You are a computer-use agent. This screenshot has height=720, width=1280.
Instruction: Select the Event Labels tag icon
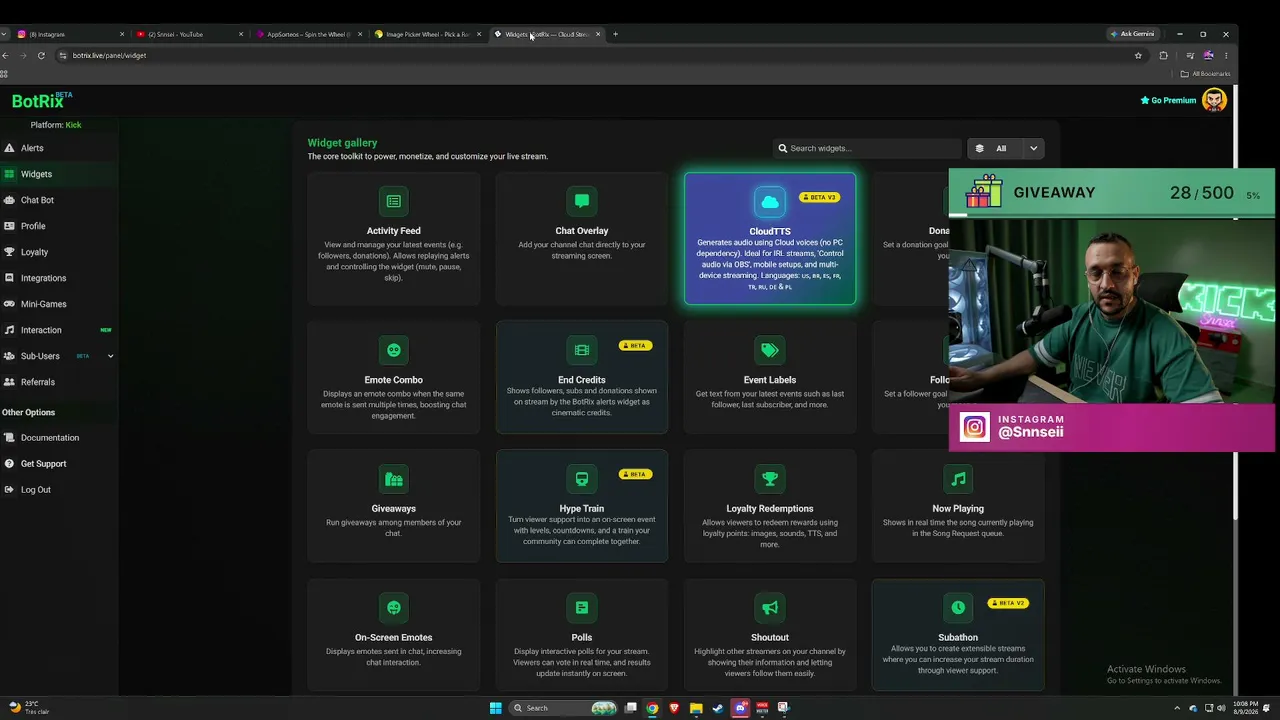[770, 350]
